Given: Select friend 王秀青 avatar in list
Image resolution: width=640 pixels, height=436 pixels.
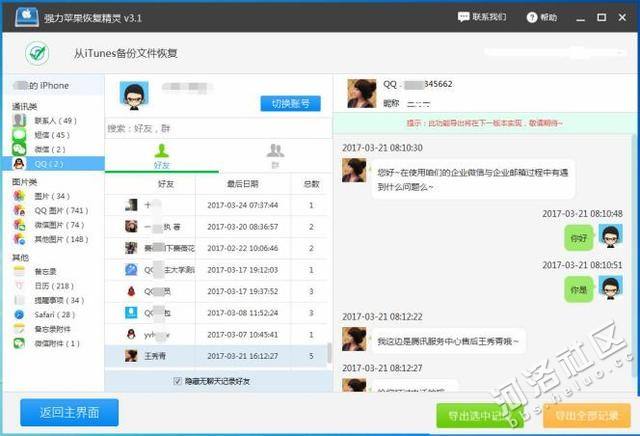Looking at the screenshot, I should (x=131, y=356).
